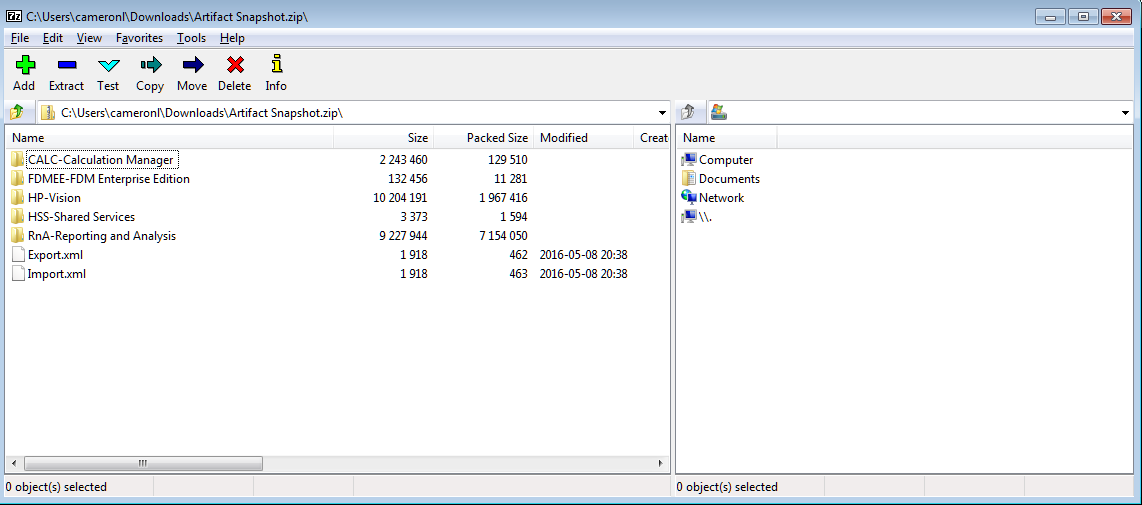The image size is (1142, 505).
Task: Click the Import.xml file icon
Action: (18, 273)
